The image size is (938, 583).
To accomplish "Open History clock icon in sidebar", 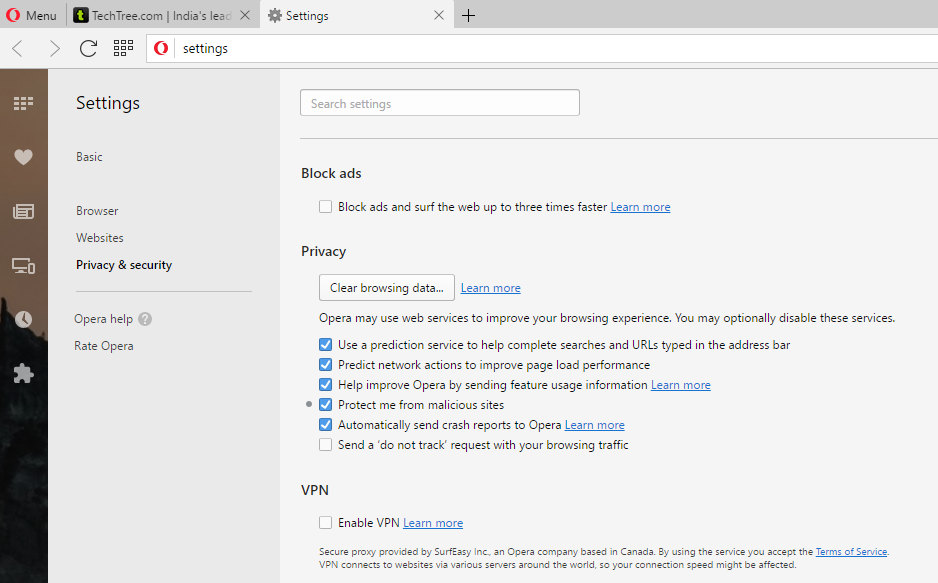I will [23, 319].
